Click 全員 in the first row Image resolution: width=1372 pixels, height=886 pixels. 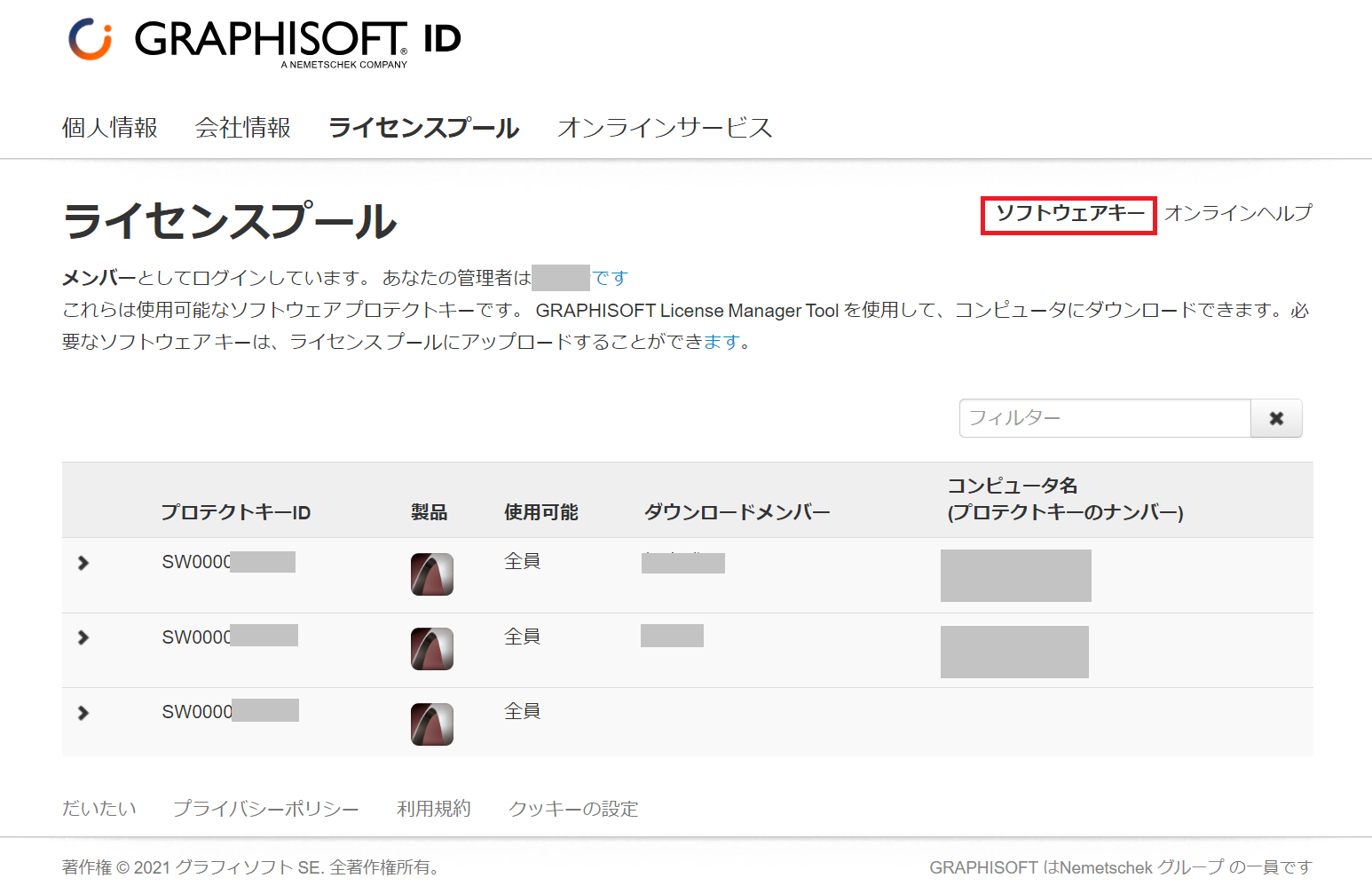pyautogui.click(x=523, y=561)
